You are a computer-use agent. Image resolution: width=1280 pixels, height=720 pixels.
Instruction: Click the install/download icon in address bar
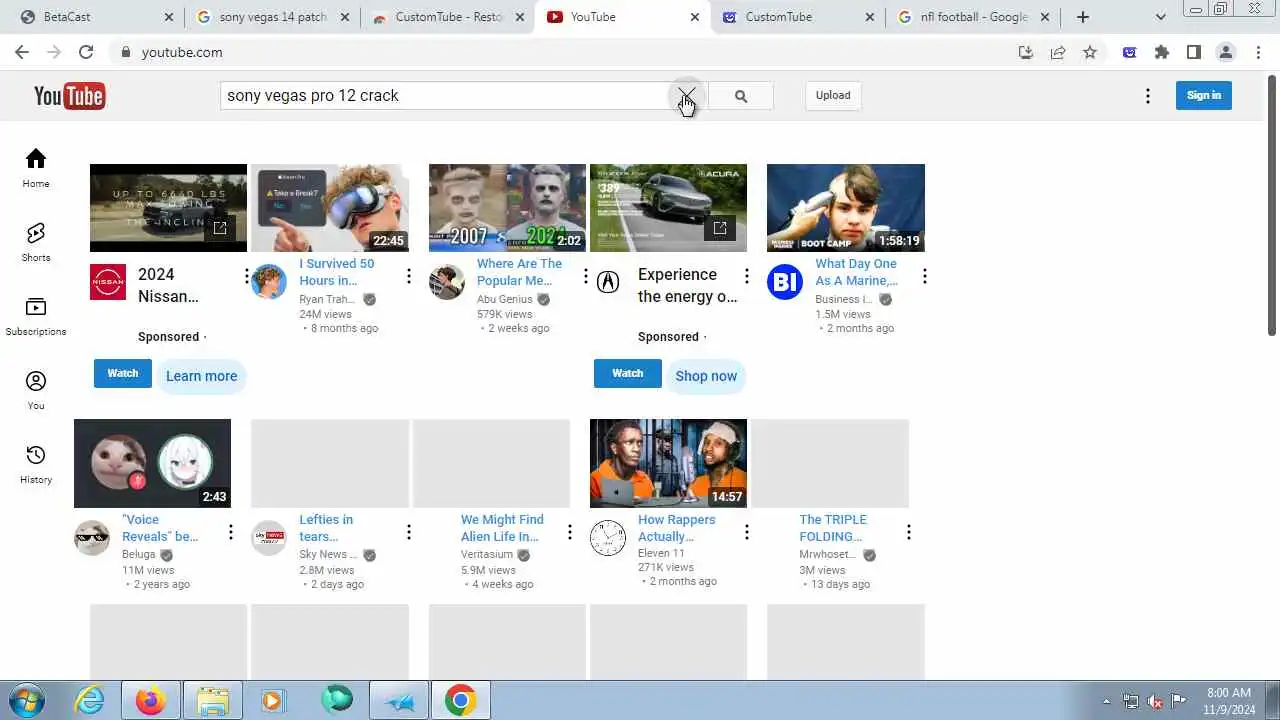1026,52
